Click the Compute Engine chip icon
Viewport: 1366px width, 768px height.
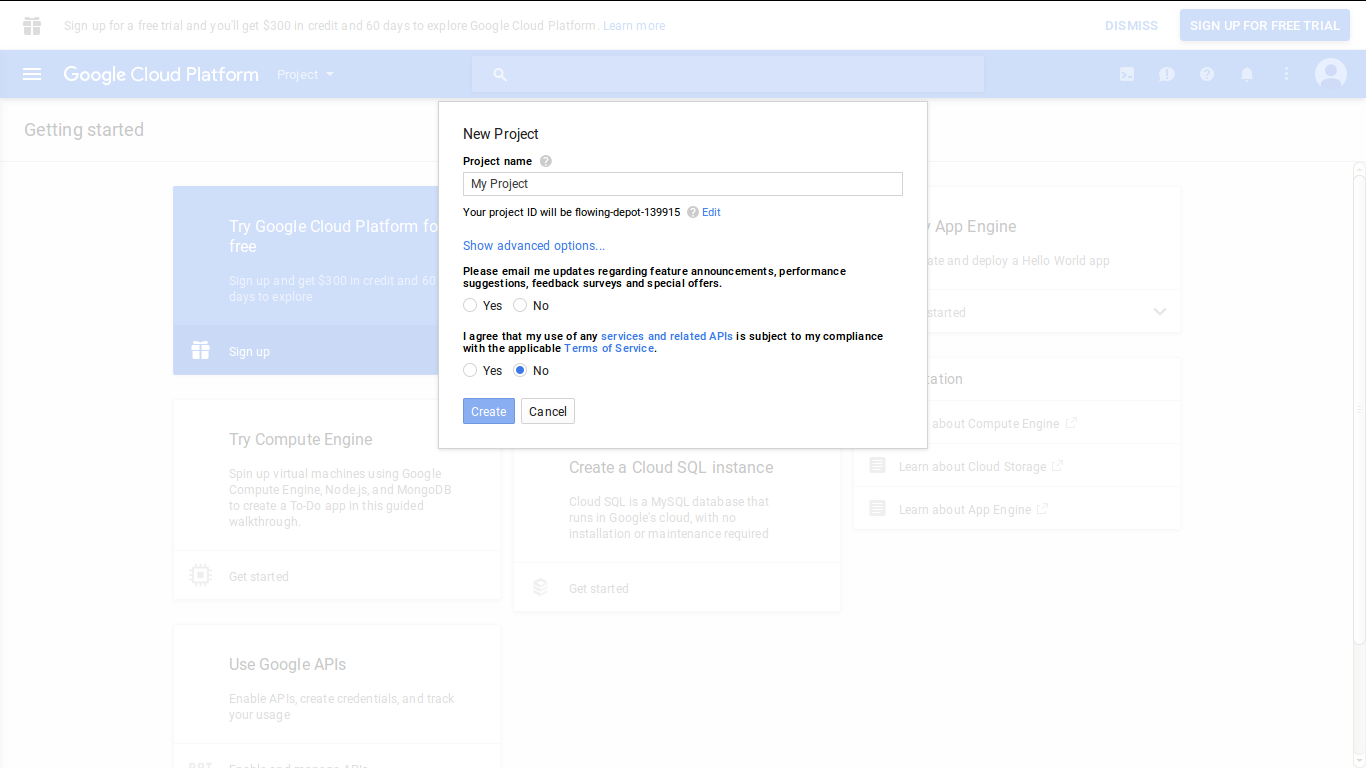click(x=201, y=576)
